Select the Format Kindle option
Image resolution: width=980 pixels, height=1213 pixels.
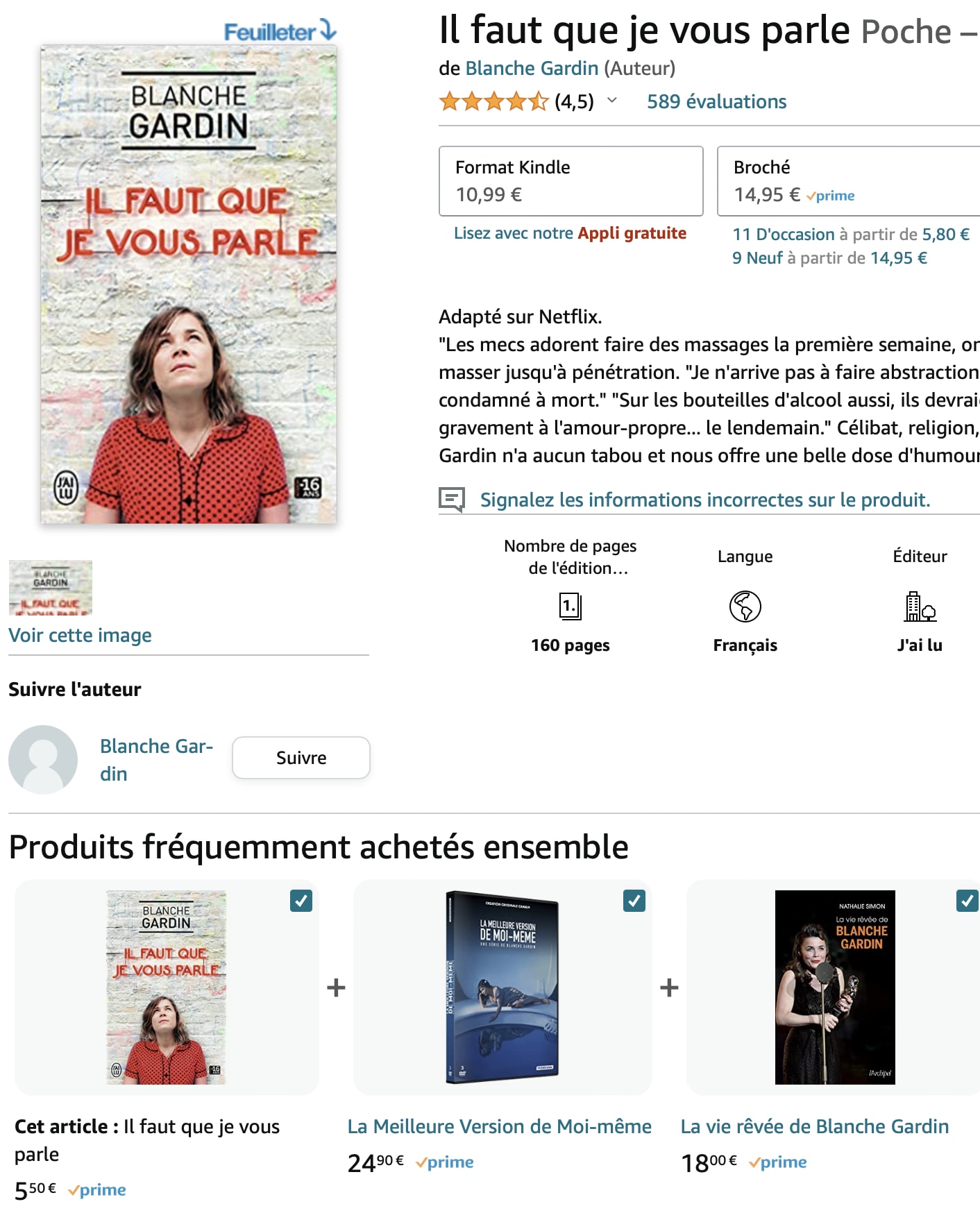(571, 181)
